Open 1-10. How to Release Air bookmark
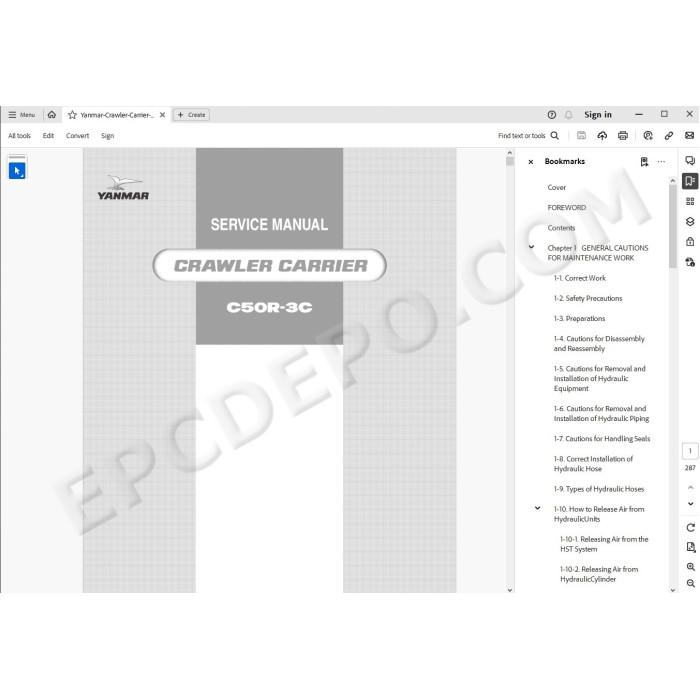The image size is (700, 700). click(599, 514)
